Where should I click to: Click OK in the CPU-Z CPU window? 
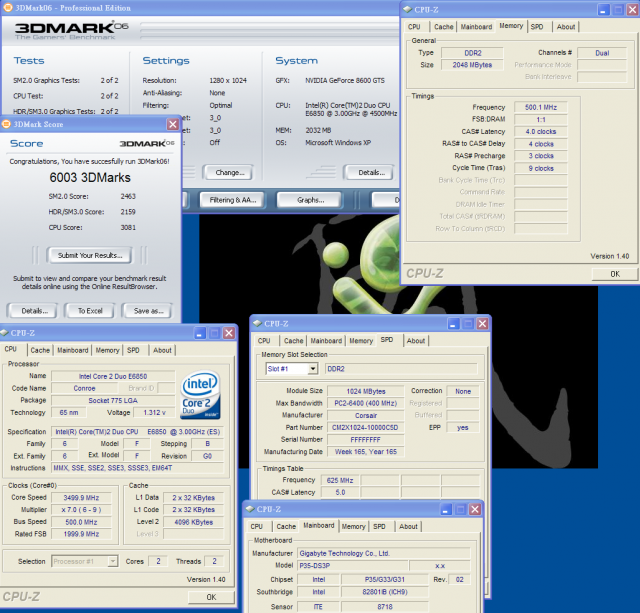[211, 597]
